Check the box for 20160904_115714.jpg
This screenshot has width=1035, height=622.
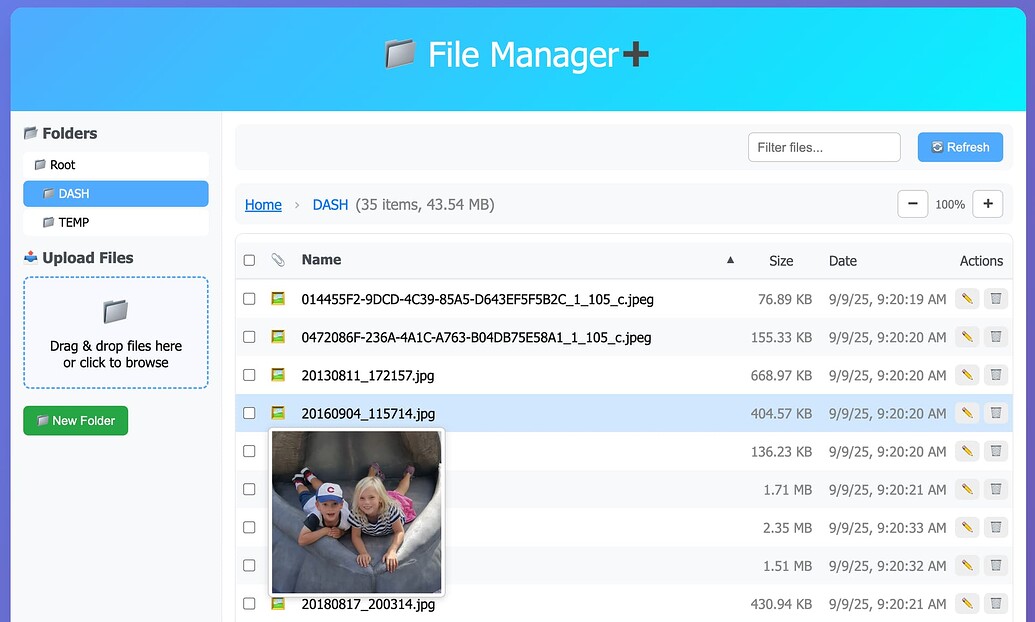249,413
